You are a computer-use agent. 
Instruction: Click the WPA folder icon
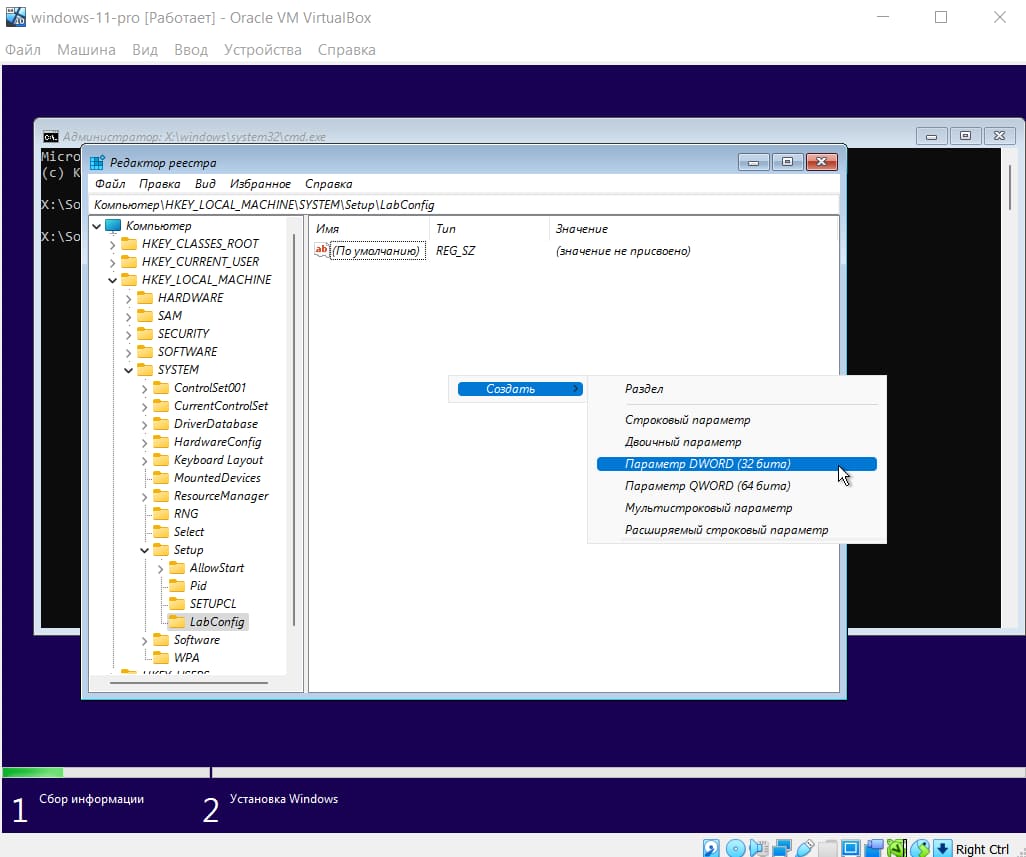point(161,657)
